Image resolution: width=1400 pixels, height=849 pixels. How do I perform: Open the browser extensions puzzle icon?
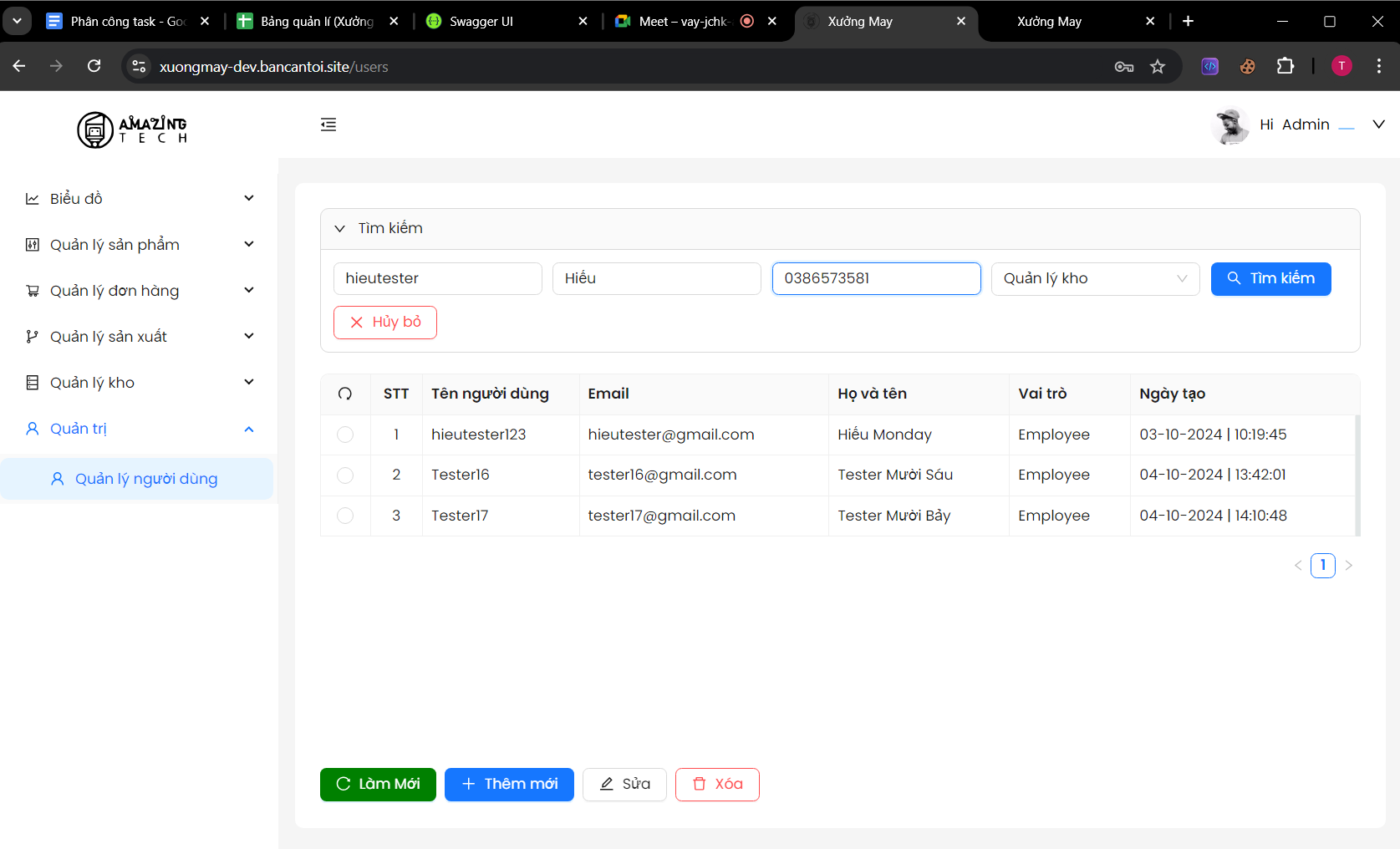tap(1285, 67)
